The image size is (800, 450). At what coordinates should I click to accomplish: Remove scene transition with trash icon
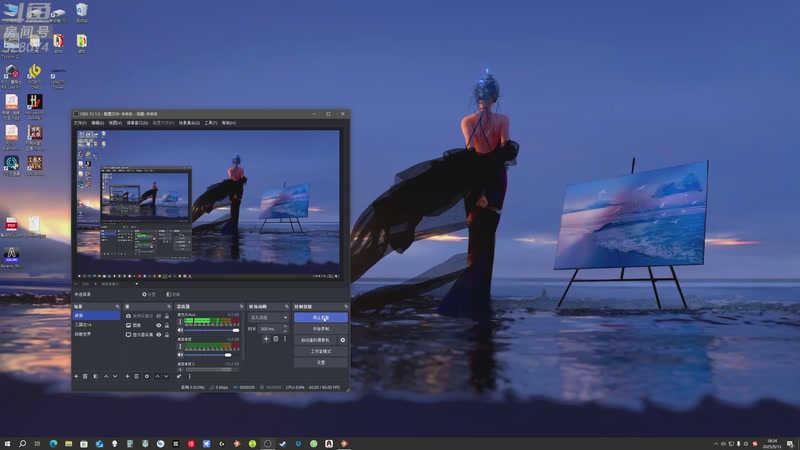(276, 339)
